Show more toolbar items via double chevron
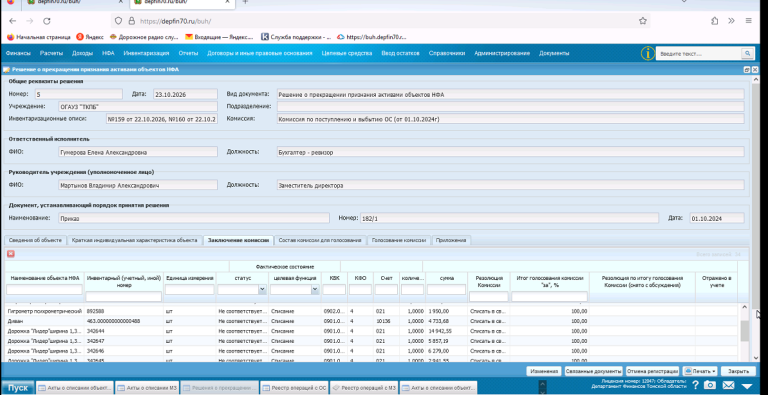This screenshot has width=768, height=395. tap(731, 21)
